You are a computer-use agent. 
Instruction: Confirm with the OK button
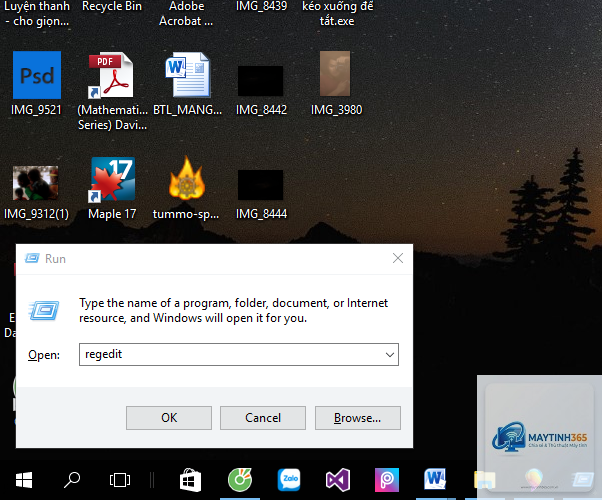pos(169,418)
